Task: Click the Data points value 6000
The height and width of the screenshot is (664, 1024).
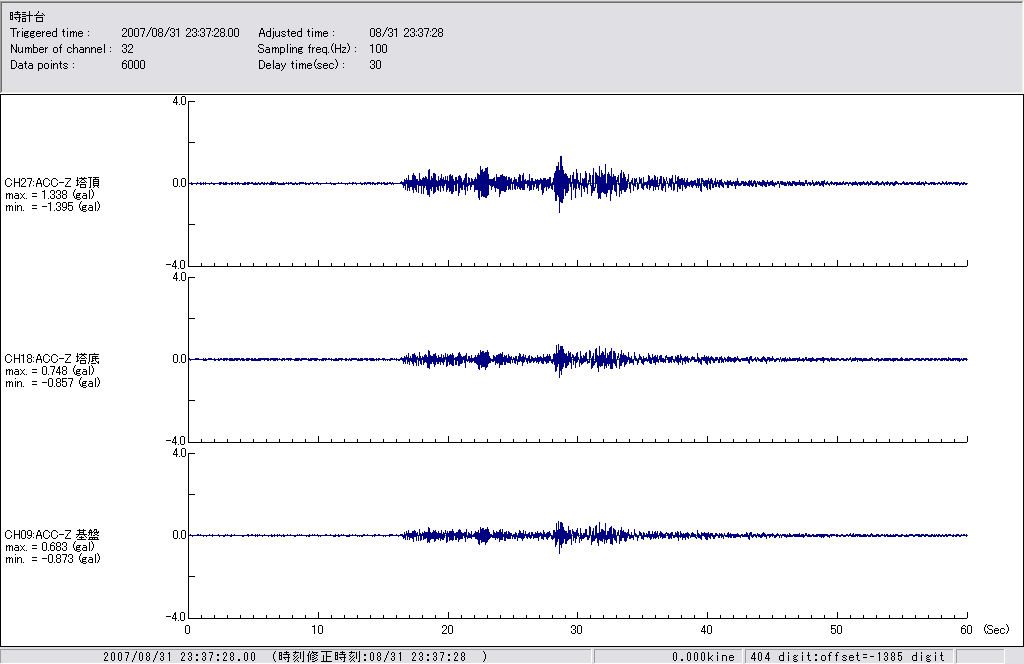Action: (133, 65)
